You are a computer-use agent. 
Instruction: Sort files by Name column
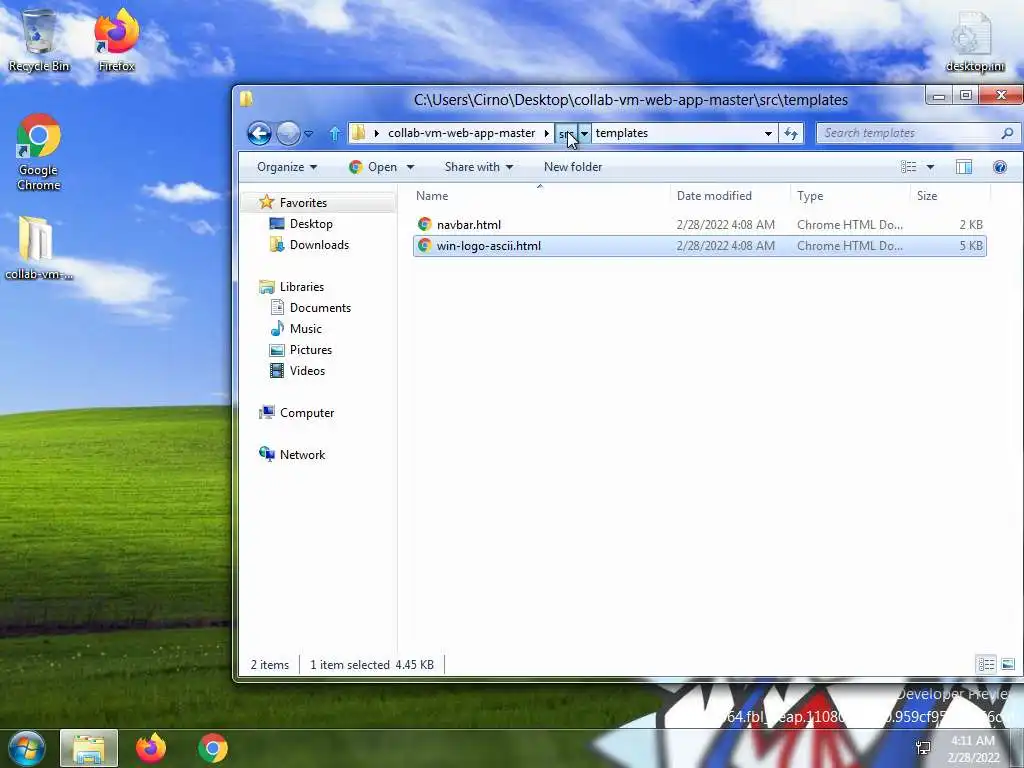click(540, 196)
